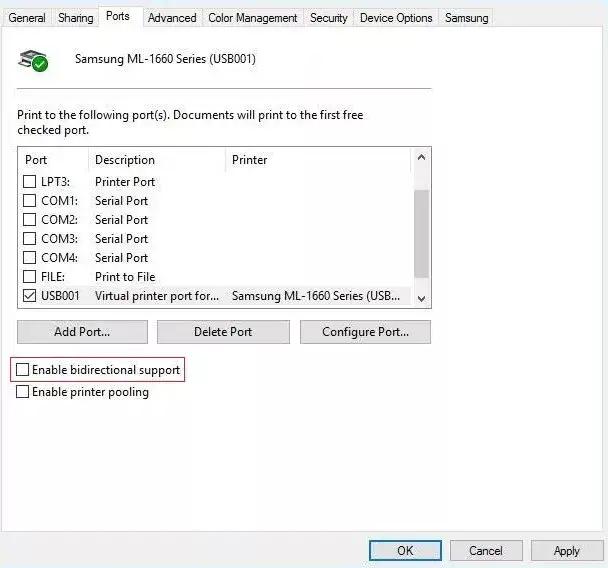Go to the Security tab

[329, 18]
